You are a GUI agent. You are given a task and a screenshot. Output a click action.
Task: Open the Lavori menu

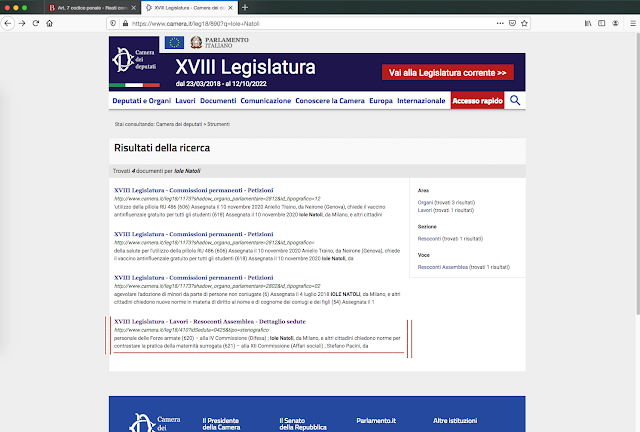[x=185, y=100]
